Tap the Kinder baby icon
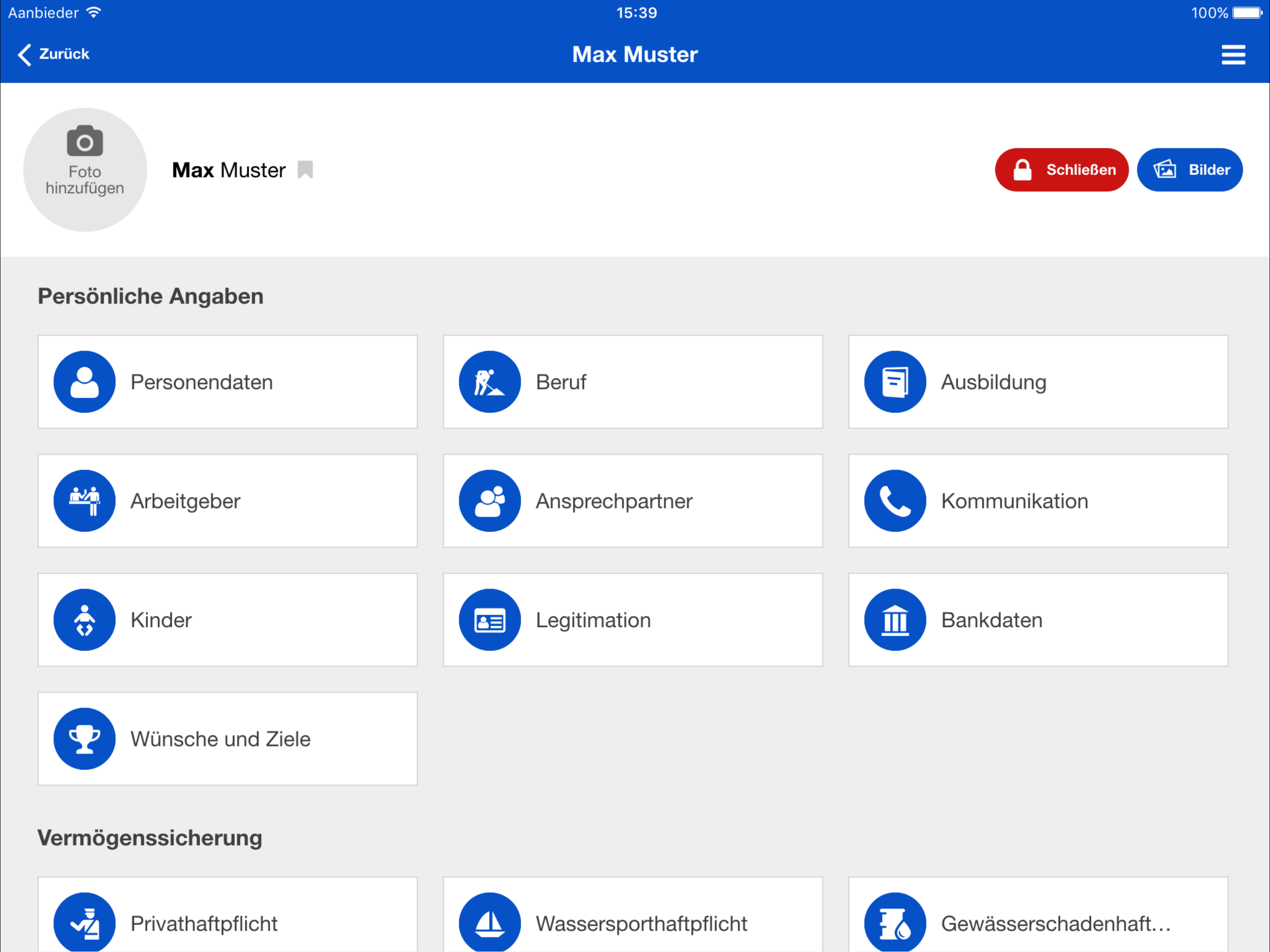1270x952 pixels. coord(85,620)
